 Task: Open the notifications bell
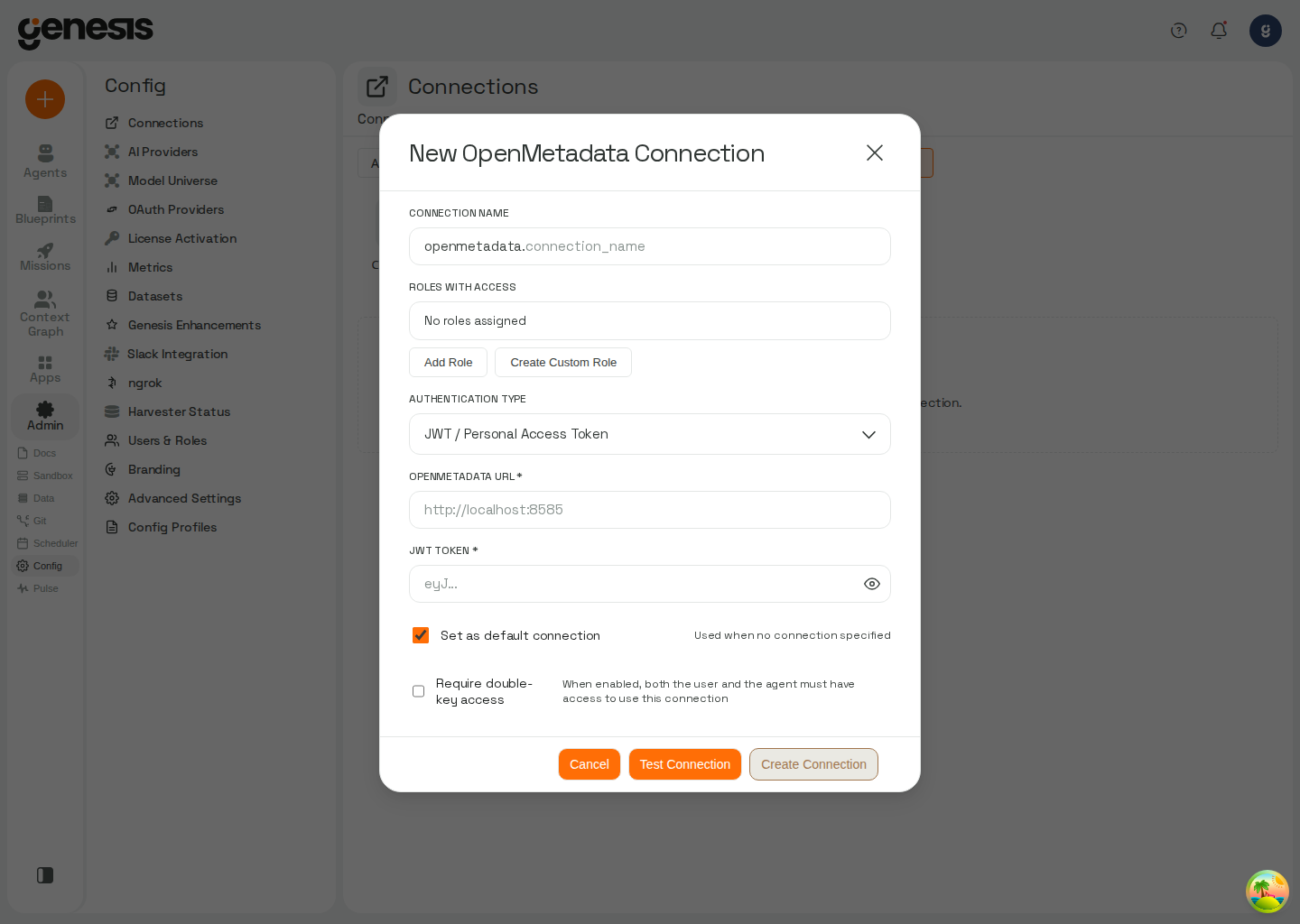click(1219, 31)
